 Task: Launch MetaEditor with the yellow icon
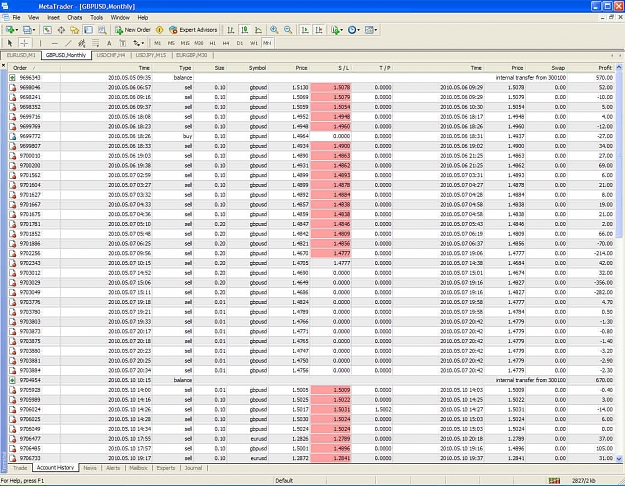159,30
